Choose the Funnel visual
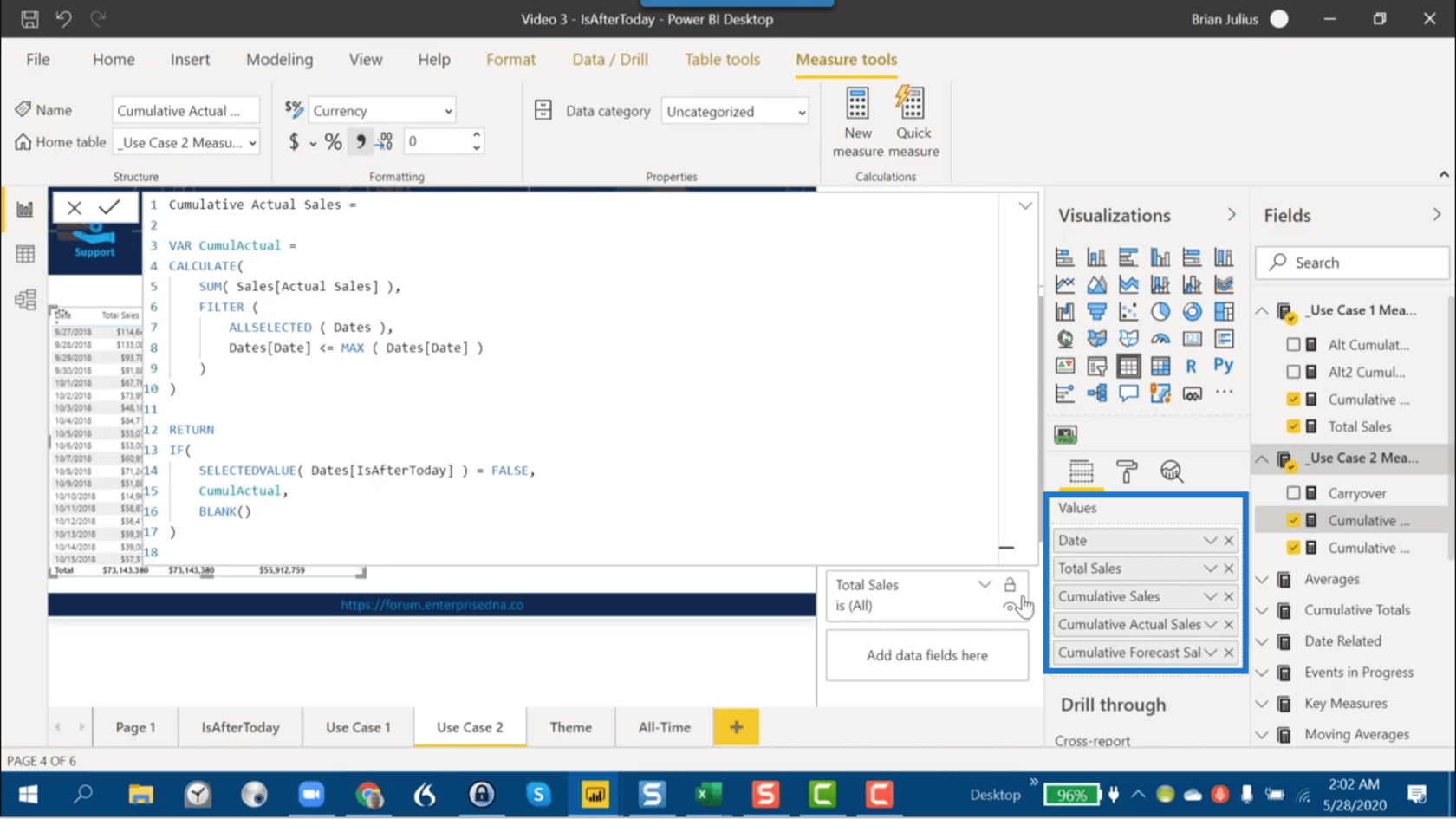The width and height of the screenshot is (1456, 819). (x=1096, y=311)
